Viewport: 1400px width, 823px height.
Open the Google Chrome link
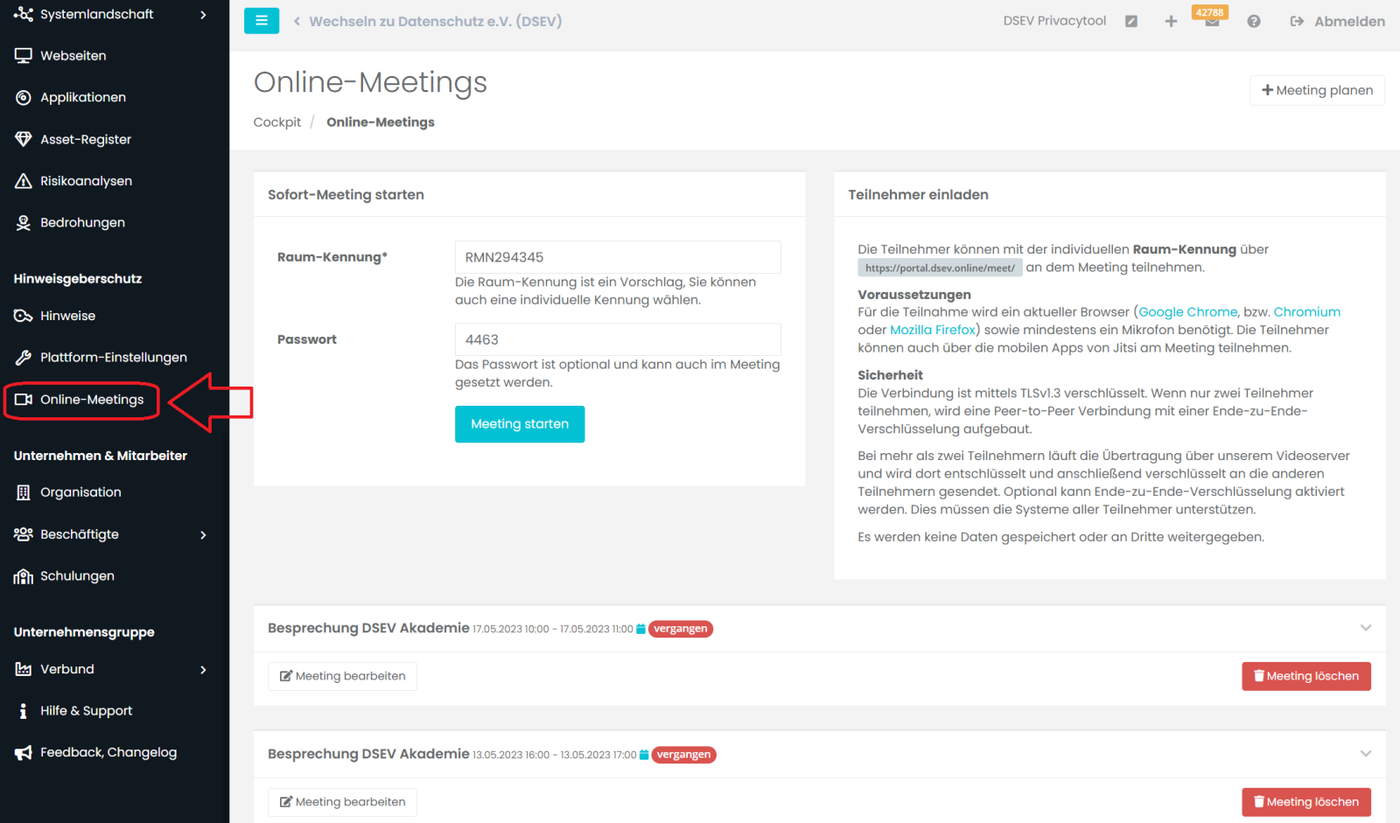(1188, 312)
